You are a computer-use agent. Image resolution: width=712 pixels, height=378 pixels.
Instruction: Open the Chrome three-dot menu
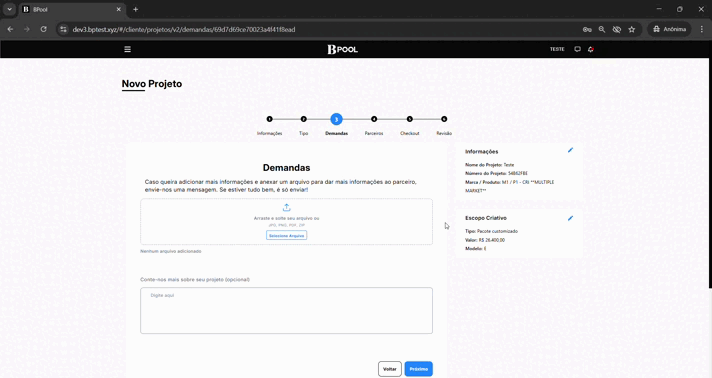click(x=702, y=29)
